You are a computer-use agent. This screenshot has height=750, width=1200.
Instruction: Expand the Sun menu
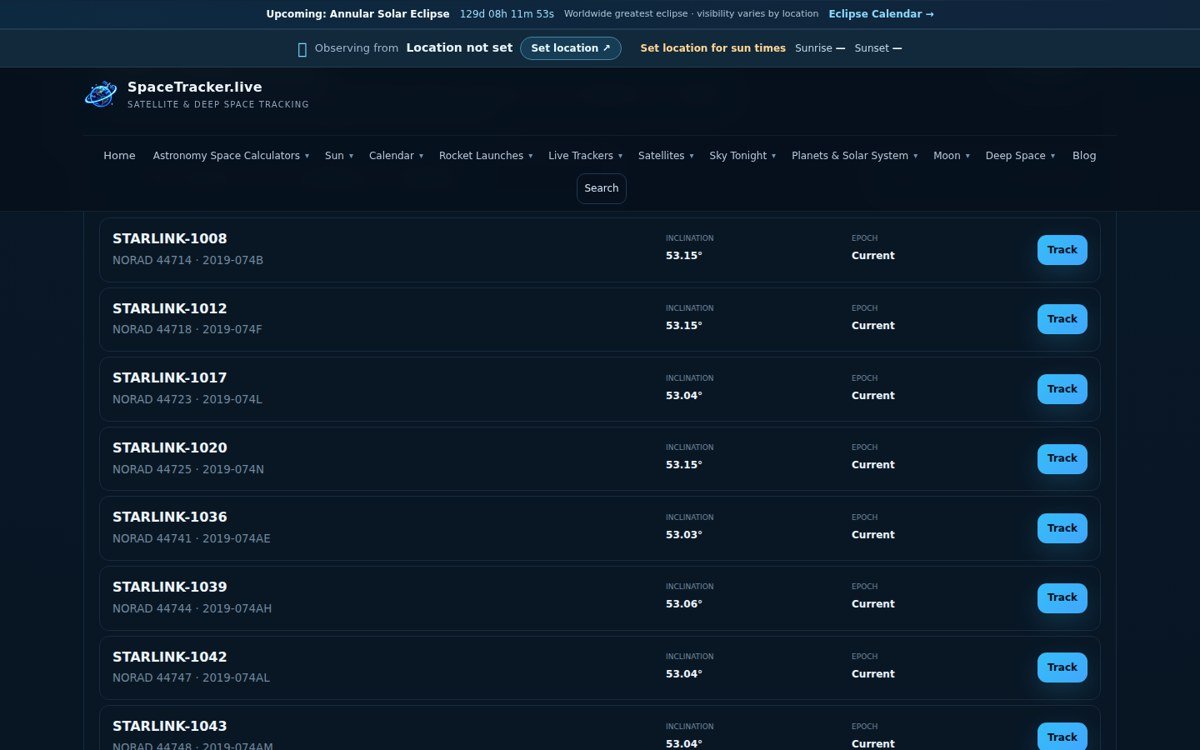(x=339, y=156)
